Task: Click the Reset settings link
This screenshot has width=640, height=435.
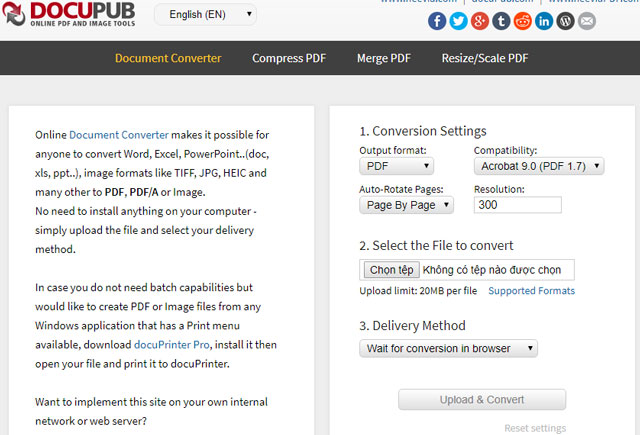Action: tap(535, 428)
